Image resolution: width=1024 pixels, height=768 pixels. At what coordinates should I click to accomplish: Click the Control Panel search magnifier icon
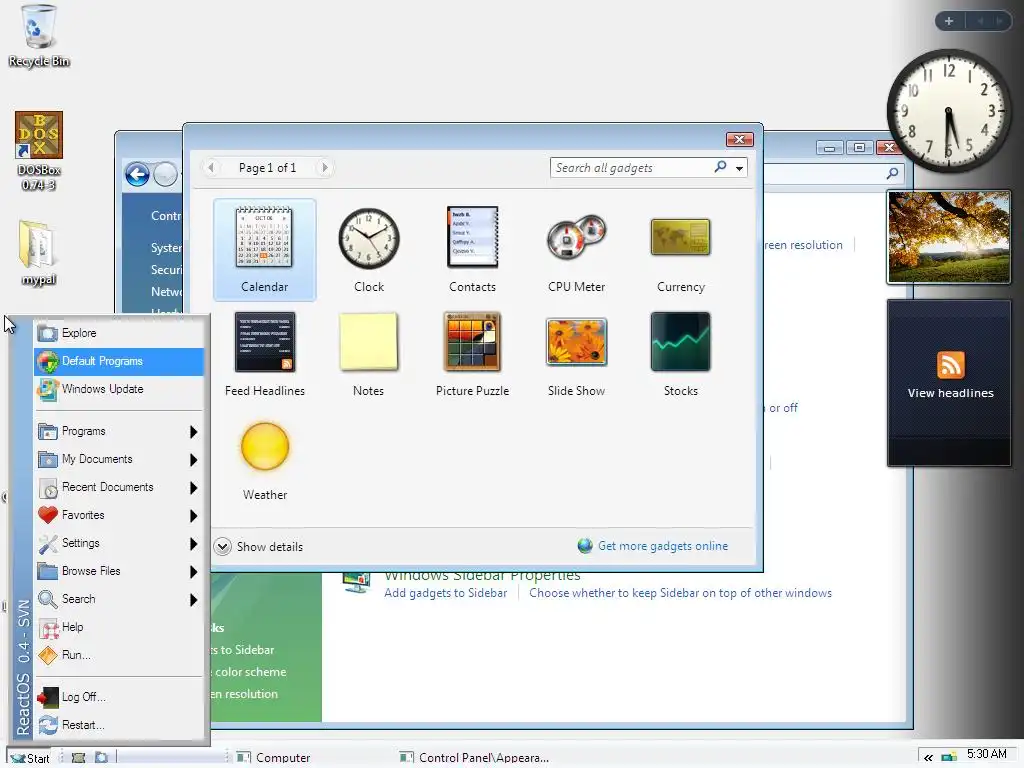892,173
